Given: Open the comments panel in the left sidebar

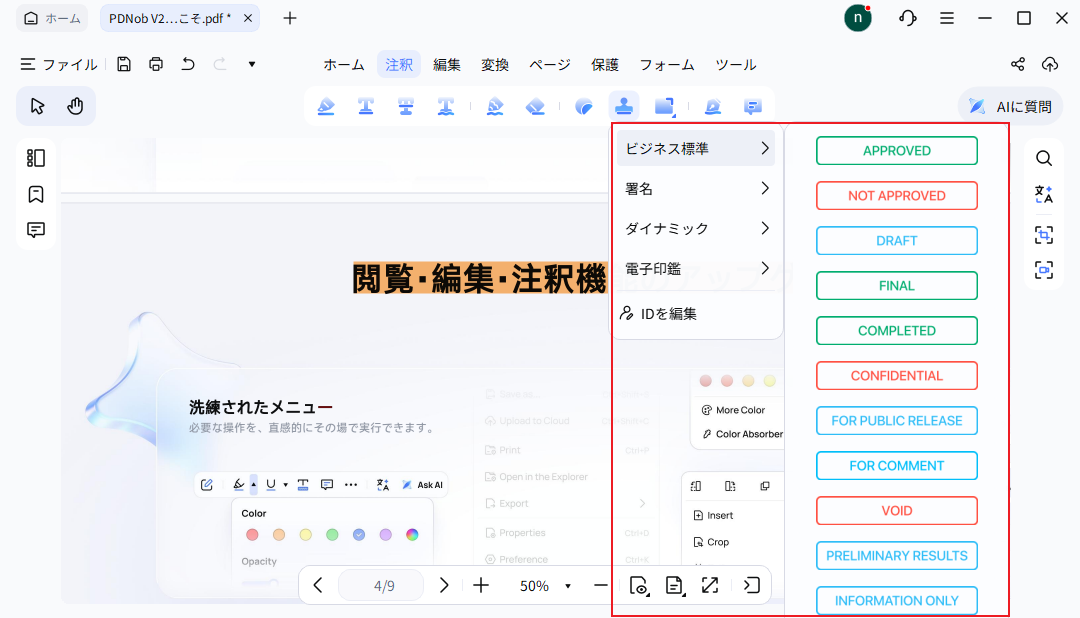Looking at the screenshot, I should 36,230.
